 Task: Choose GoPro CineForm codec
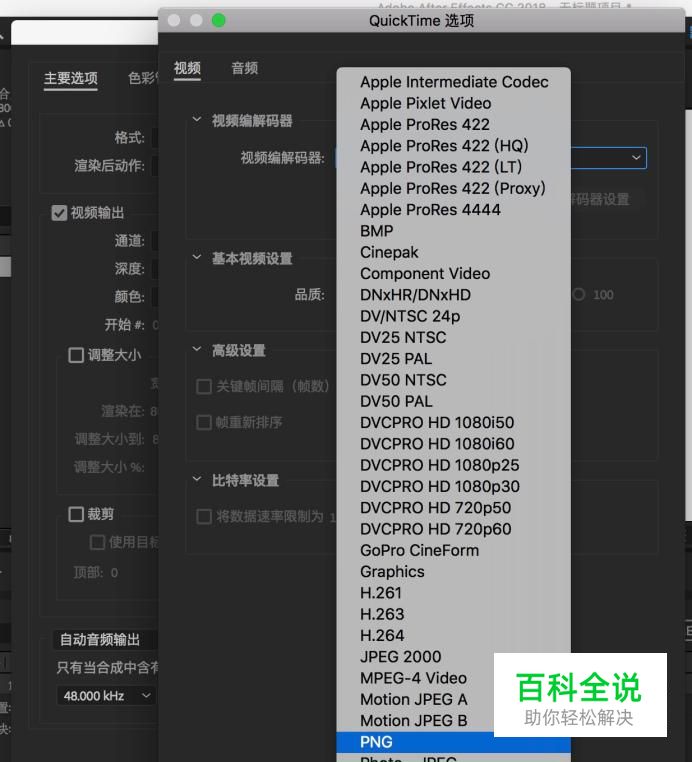point(453,551)
